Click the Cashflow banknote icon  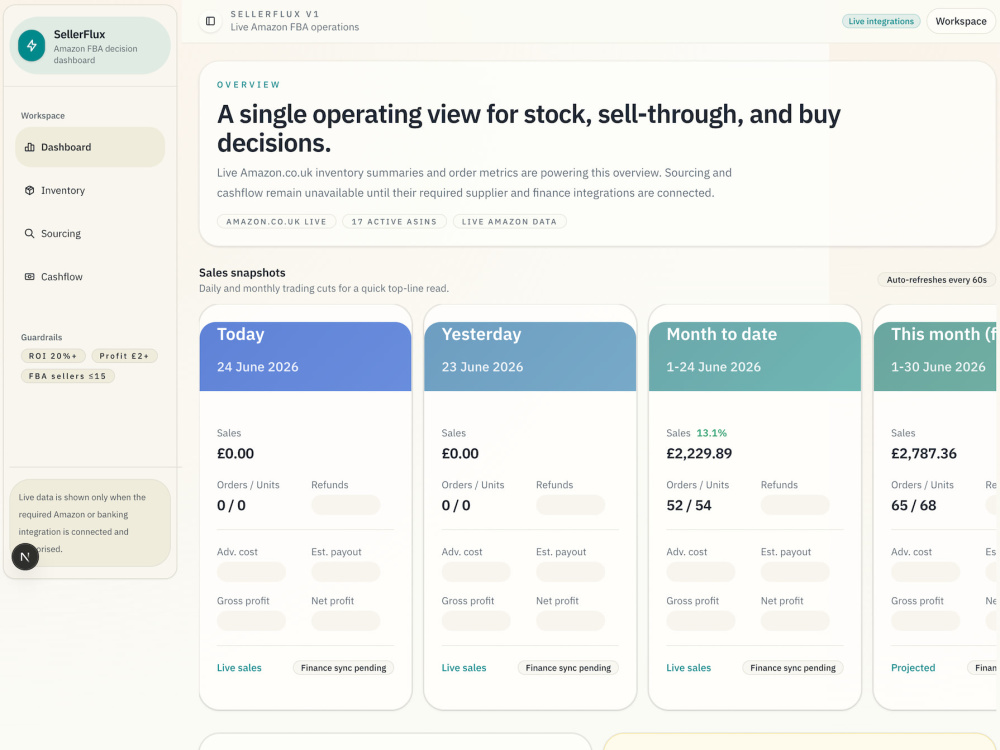pos(29,277)
